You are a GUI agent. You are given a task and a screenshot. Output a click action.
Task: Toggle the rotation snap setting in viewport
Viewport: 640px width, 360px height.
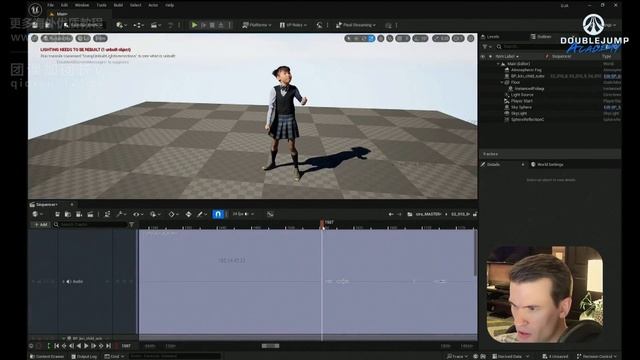click(420, 38)
